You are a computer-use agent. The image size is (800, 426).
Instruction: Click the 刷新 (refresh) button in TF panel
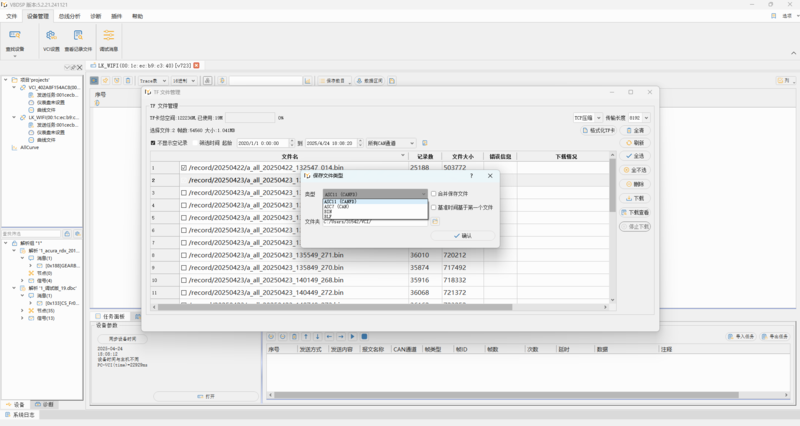pos(635,143)
